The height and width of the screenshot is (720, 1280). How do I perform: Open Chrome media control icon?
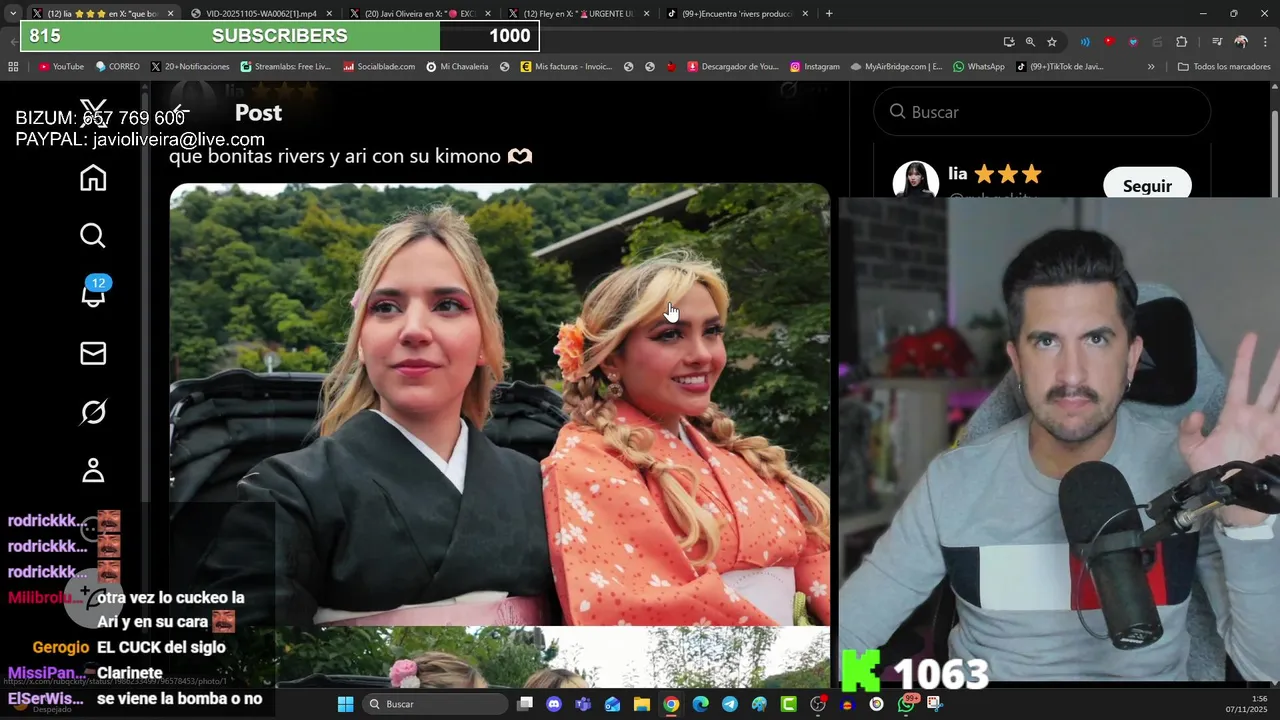click(1217, 42)
